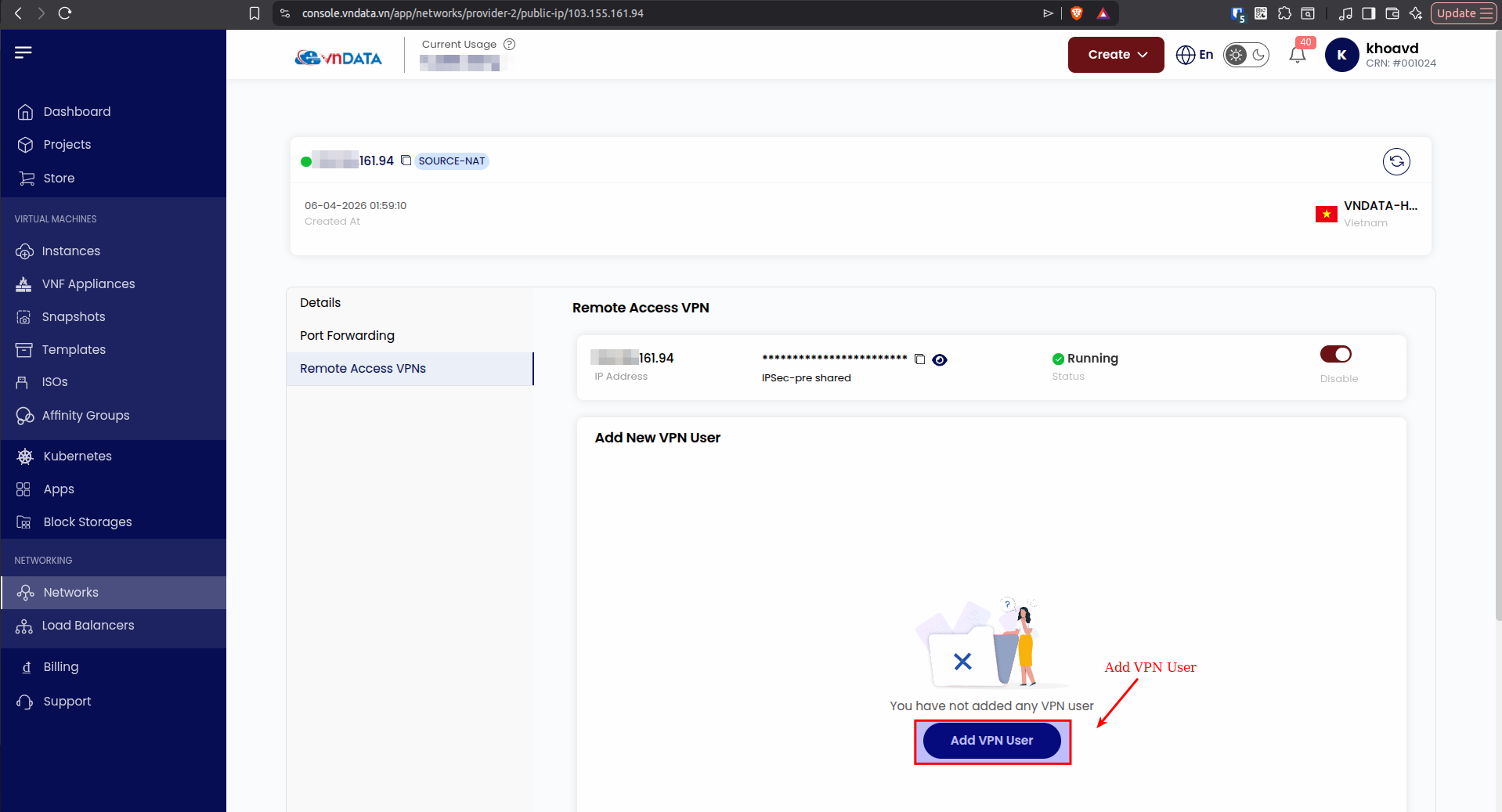Click the browser address bar URL
This screenshot has width=1502, height=812.
pos(473,13)
